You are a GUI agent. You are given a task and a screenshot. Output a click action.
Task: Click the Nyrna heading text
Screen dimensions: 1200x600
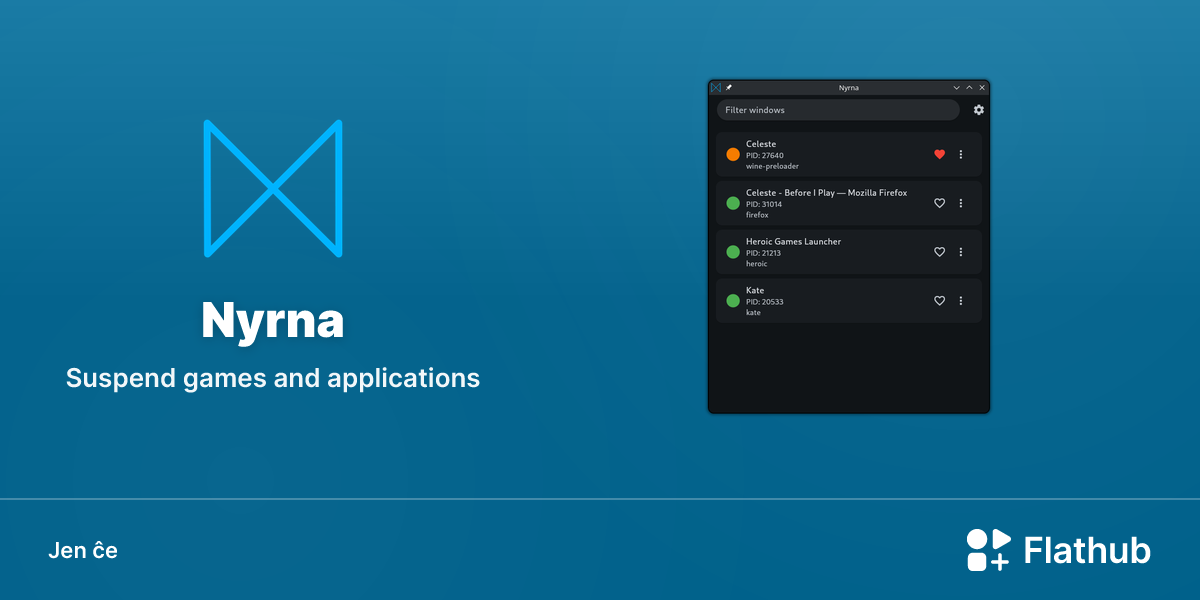(273, 320)
